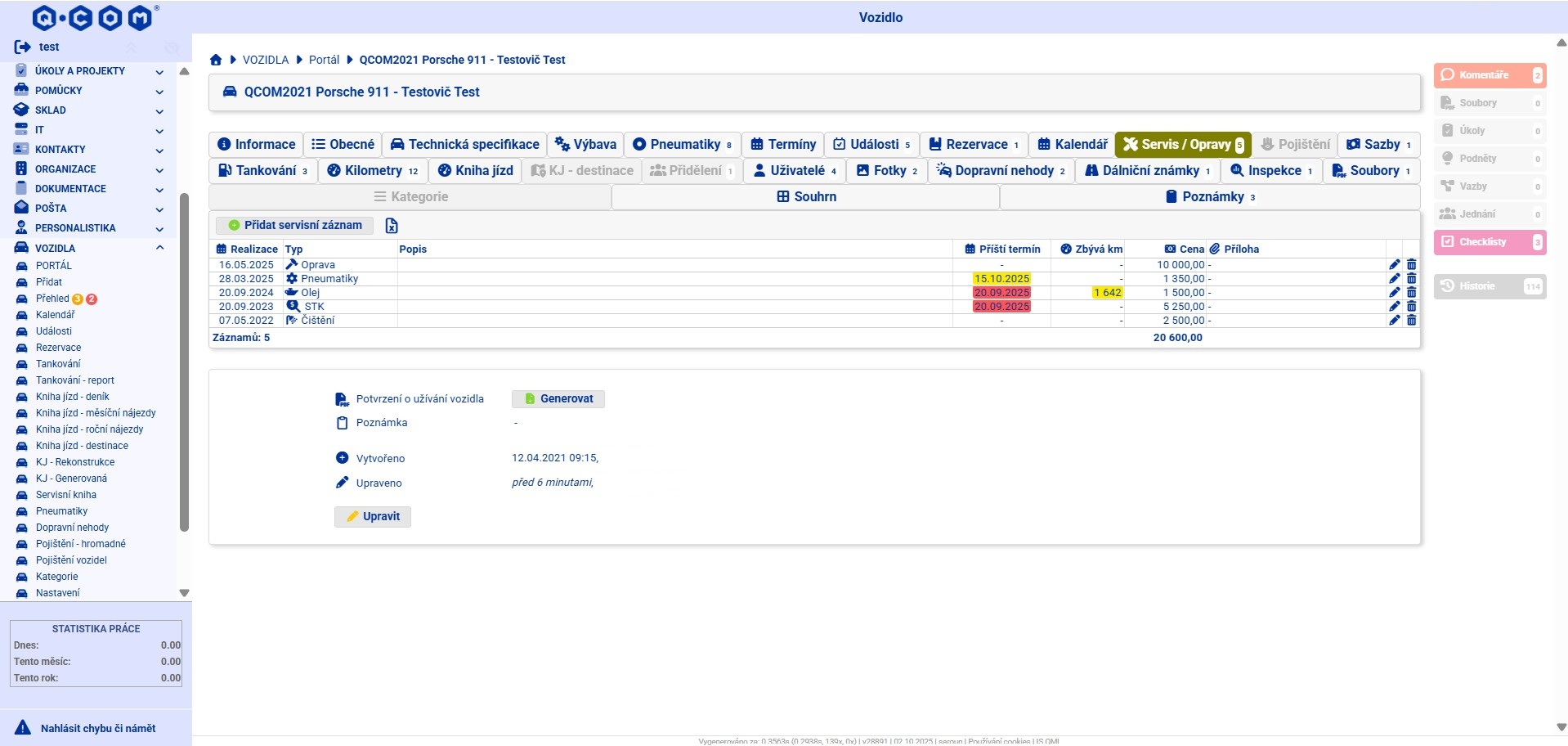Click the home icon in the breadcrumb
The width and height of the screenshot is (1568, 746).
pyautogui.click(x=216, y=60)
